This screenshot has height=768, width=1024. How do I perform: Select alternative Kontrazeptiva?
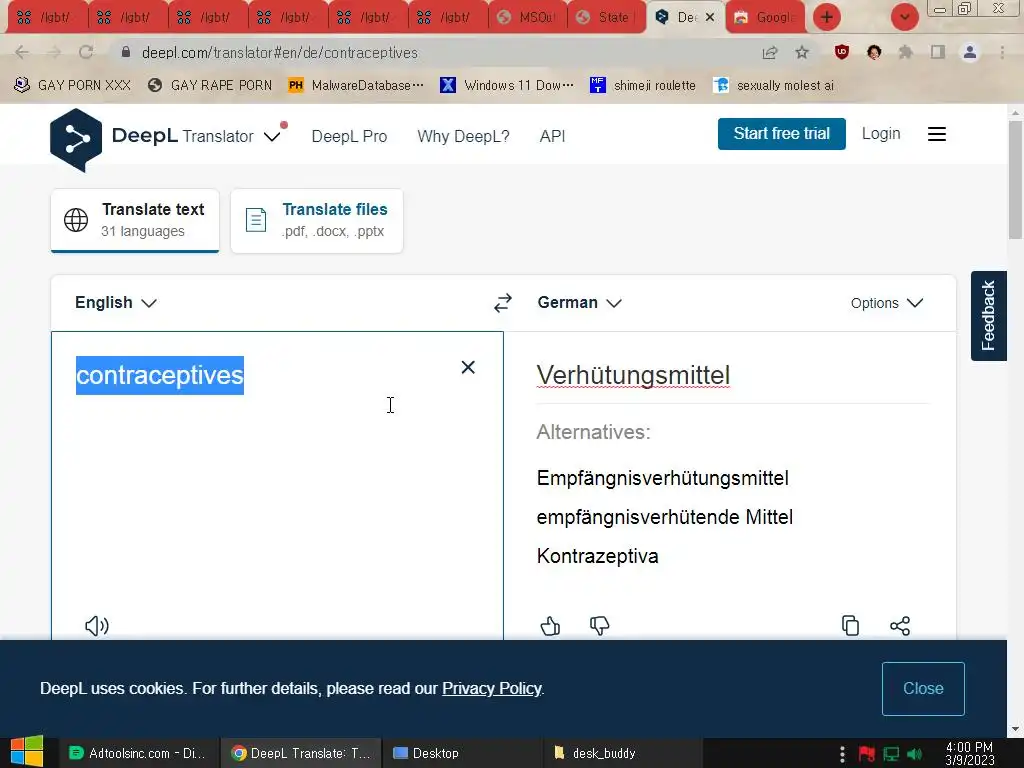pos(597,556)
